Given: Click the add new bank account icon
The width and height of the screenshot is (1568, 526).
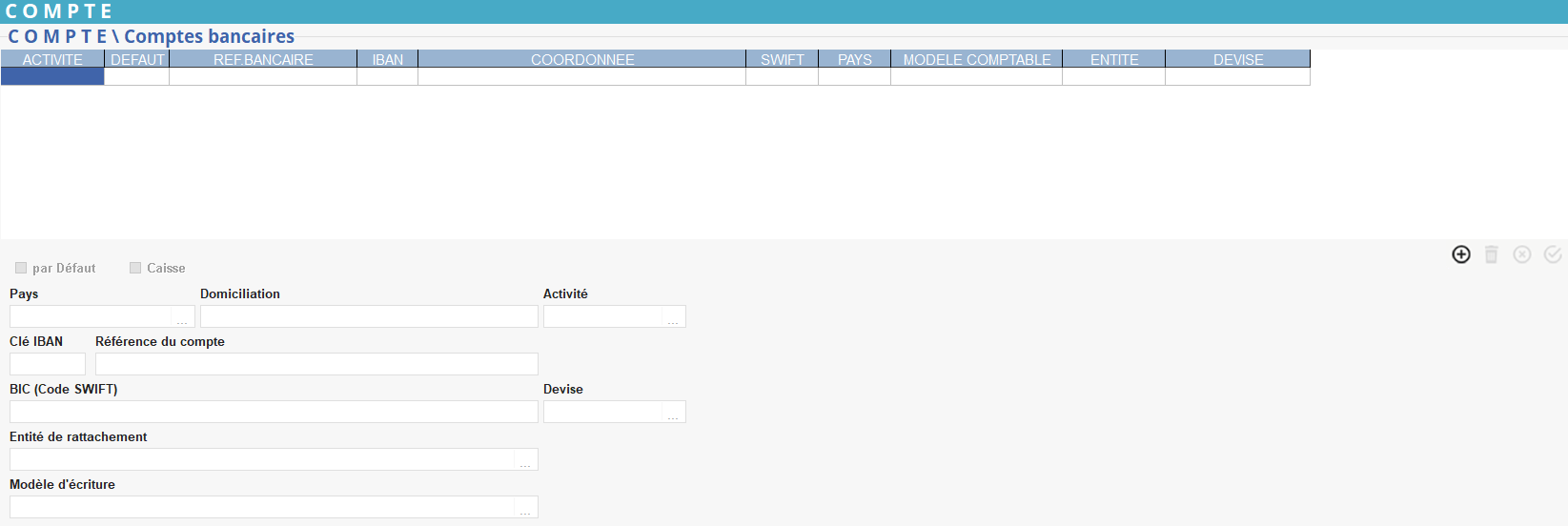Looking at the screenshot, I should tap(1460, 254).
